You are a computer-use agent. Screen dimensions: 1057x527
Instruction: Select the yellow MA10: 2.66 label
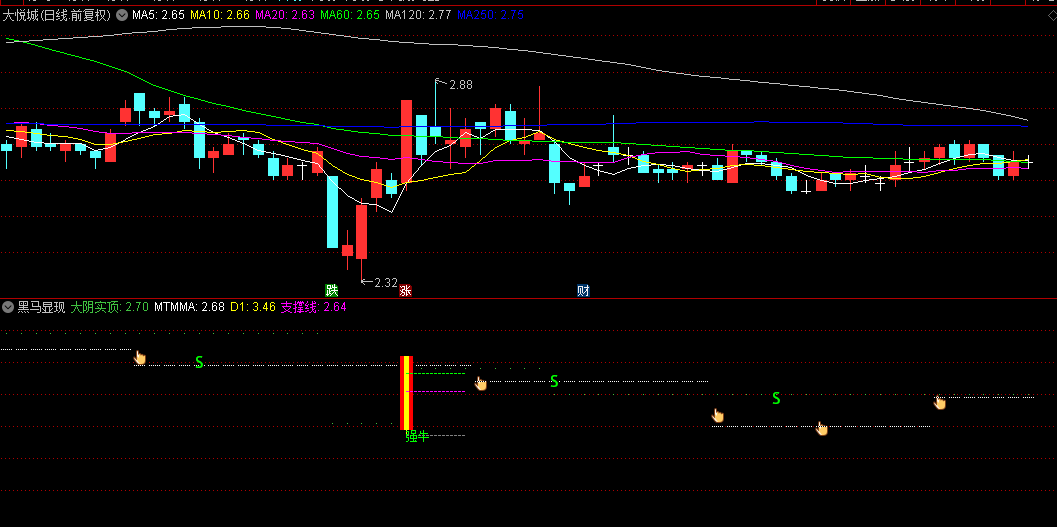click(220, 15)
